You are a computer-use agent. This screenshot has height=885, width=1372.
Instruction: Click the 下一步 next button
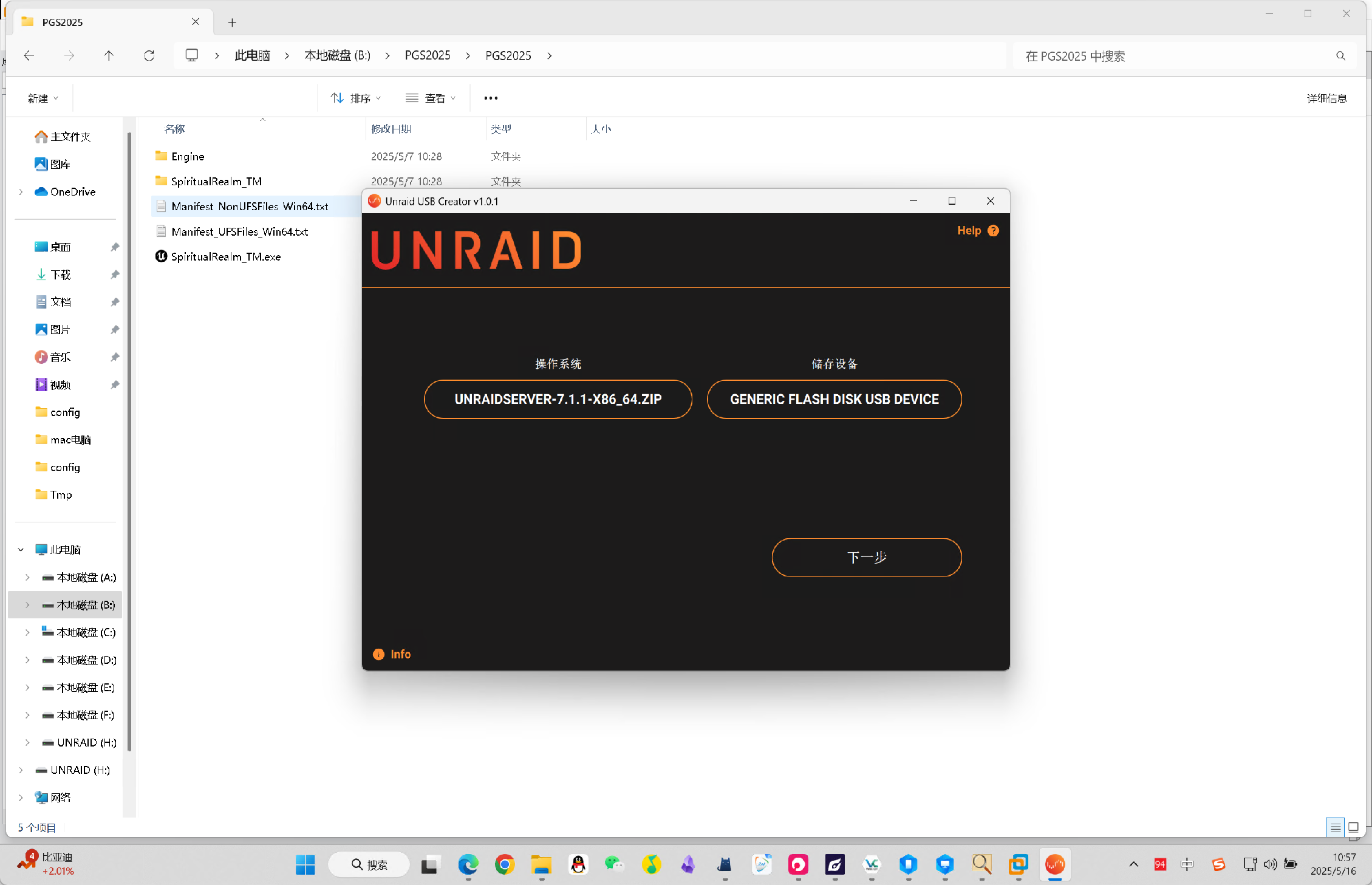[x=866, y=557]
